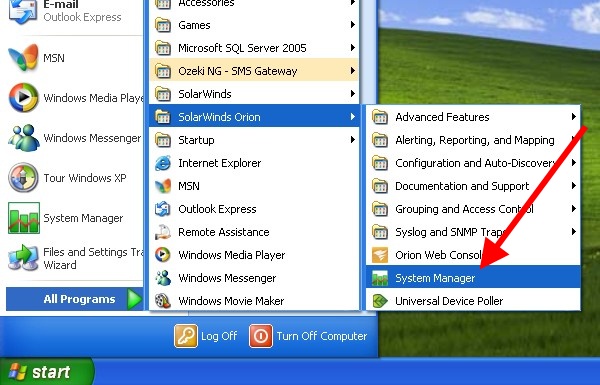This screenshot has height=385, width=600.
Task: Select the Documentation and Support entry
Action: (473, 186)
